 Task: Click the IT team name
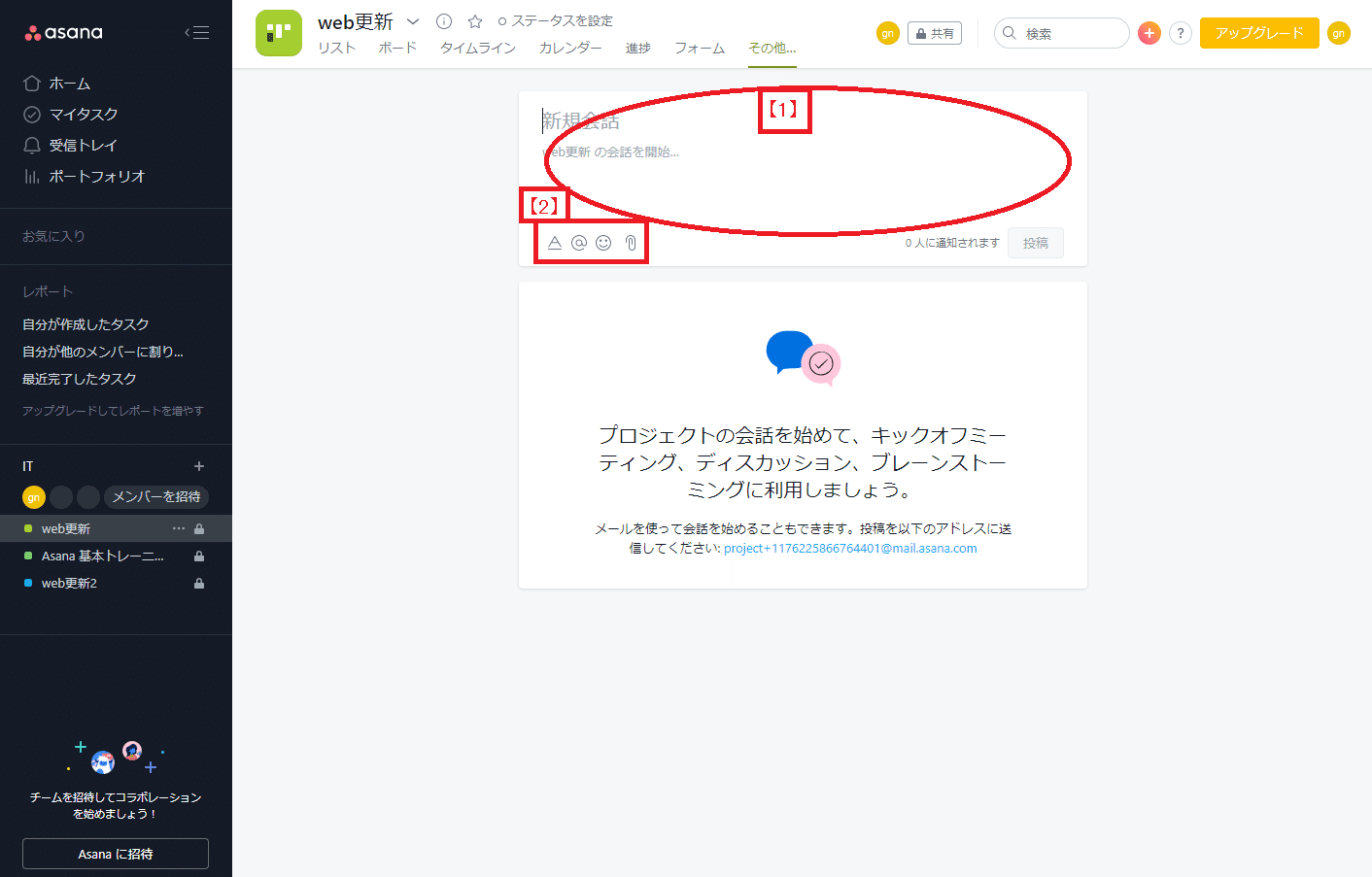pyautogui.click(x=28, y=466)
